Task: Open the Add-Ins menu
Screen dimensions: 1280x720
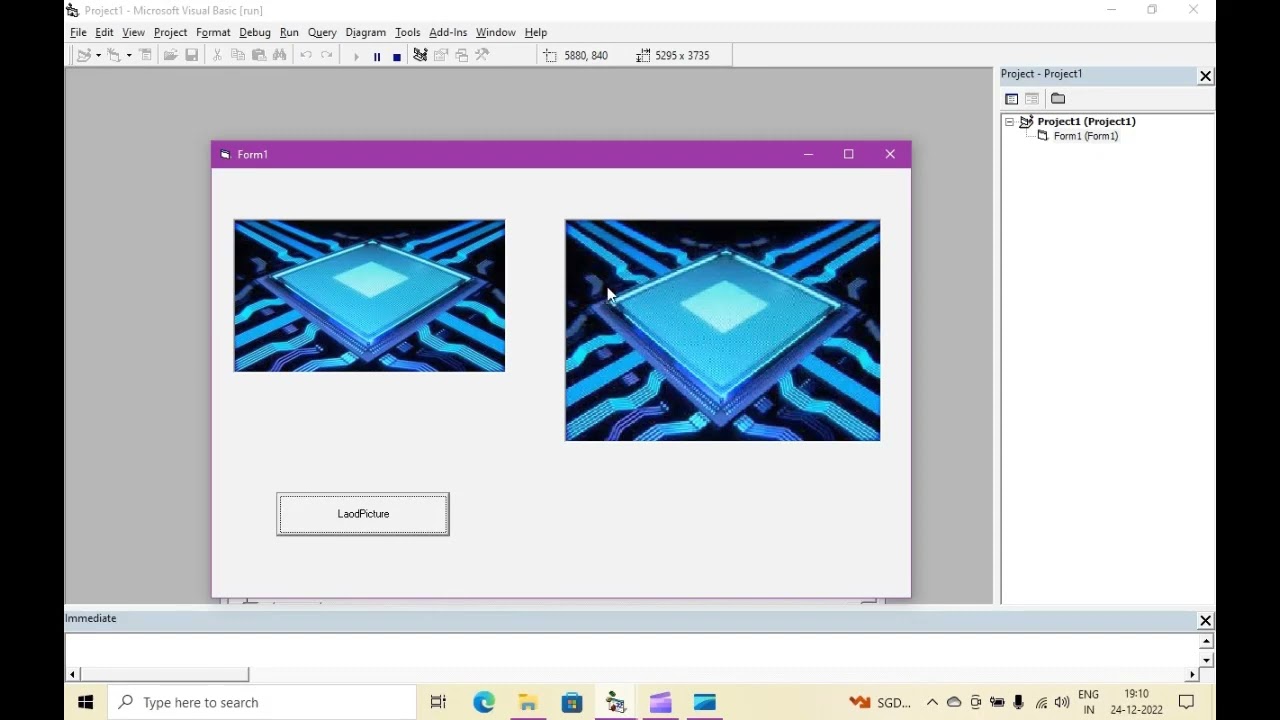Action: [x=448, y=33]
